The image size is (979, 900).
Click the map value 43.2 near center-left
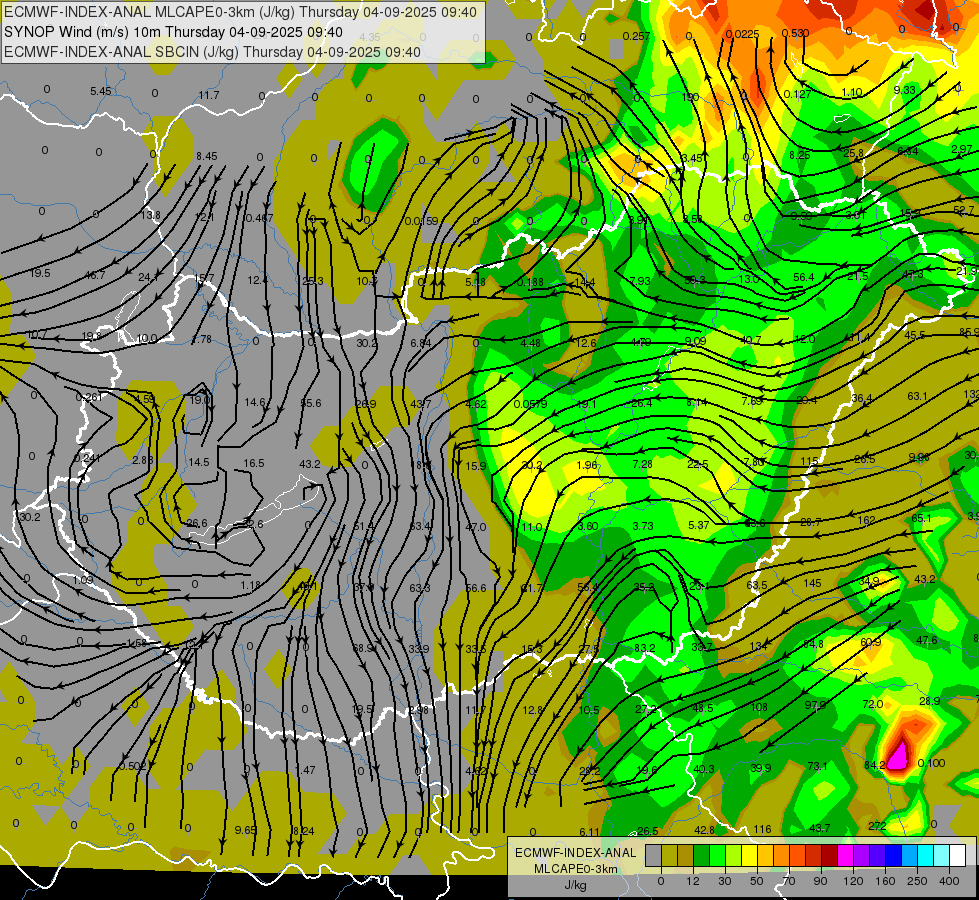point(310,464)
